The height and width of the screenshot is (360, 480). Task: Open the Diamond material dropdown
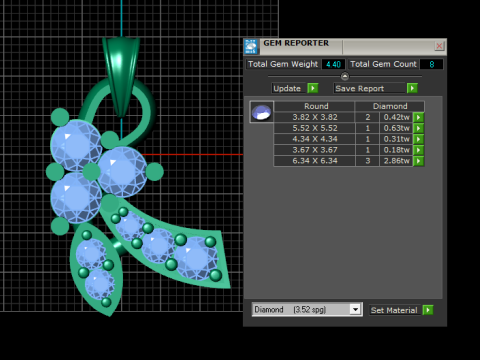(355, 310)
